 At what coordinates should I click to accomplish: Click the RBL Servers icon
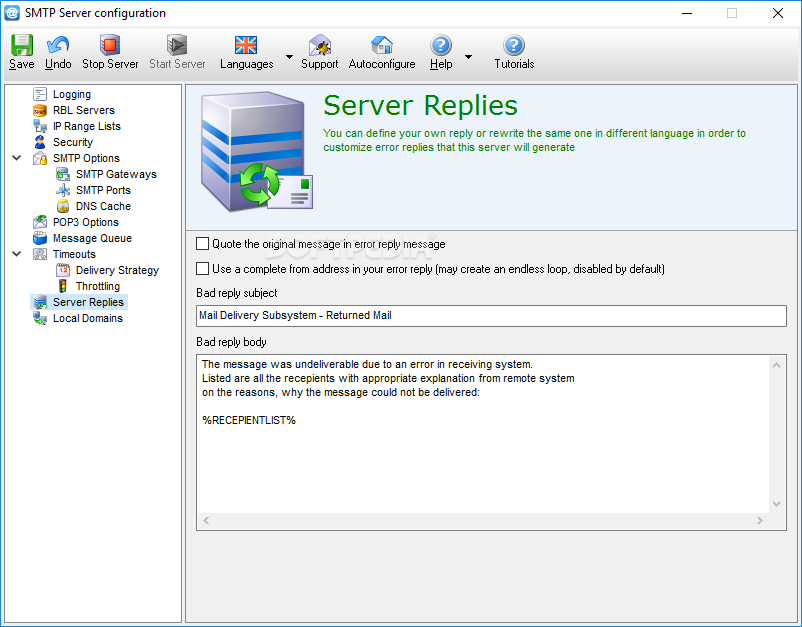coord(40,110)
